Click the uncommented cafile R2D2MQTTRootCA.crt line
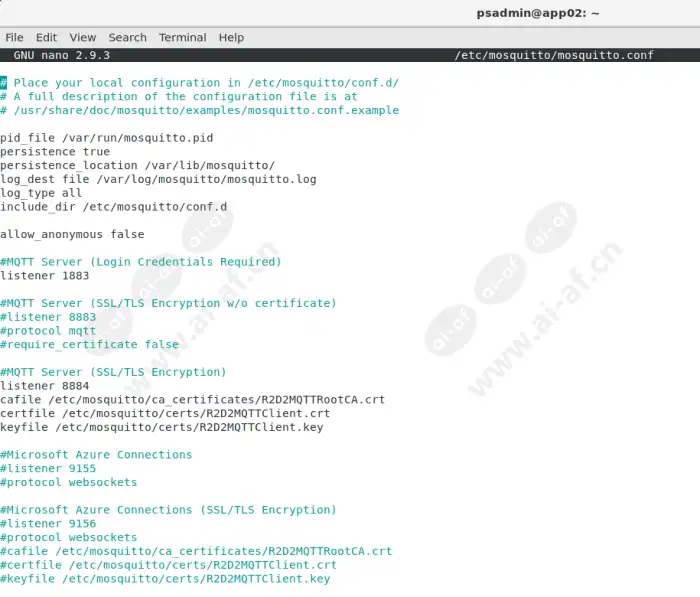Image resolution: width=700 pixels, height=597 pixels. coord(192,400)
